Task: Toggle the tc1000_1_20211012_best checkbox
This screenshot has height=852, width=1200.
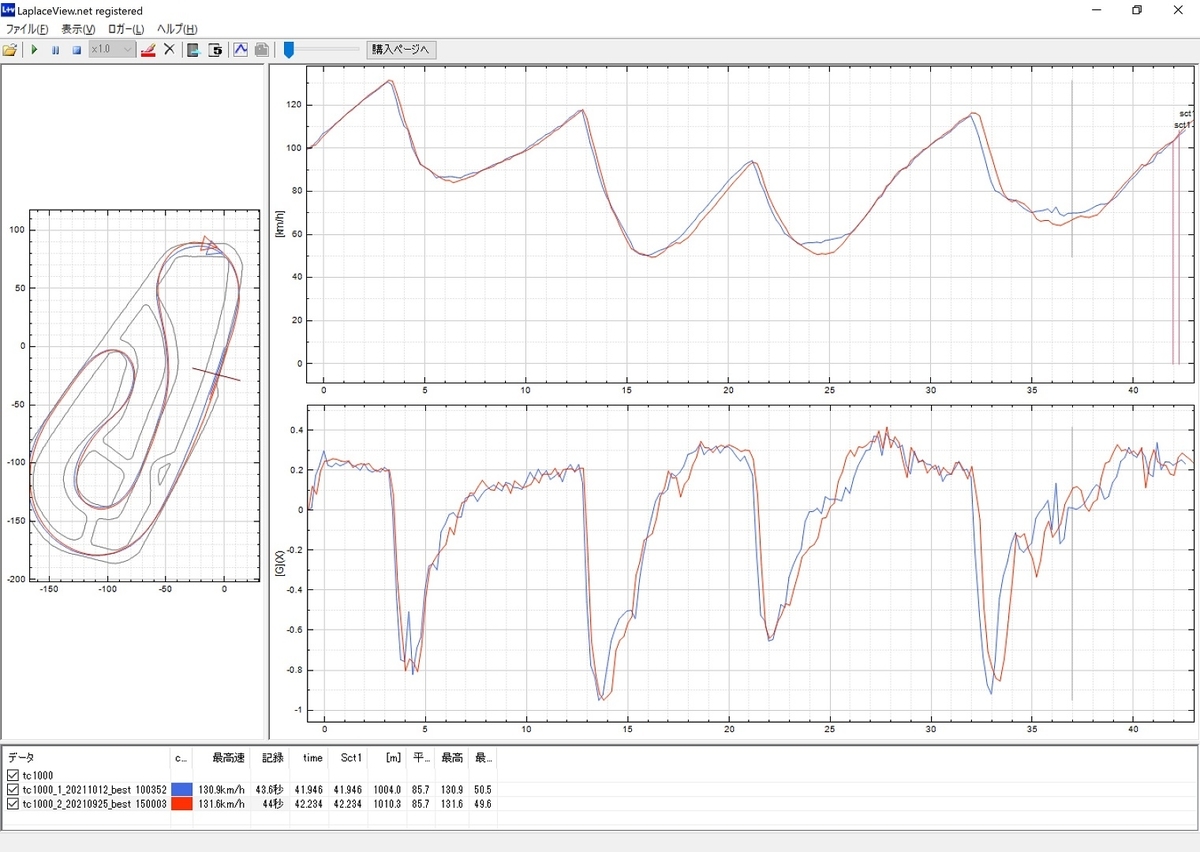Action: tap(13, 789)
